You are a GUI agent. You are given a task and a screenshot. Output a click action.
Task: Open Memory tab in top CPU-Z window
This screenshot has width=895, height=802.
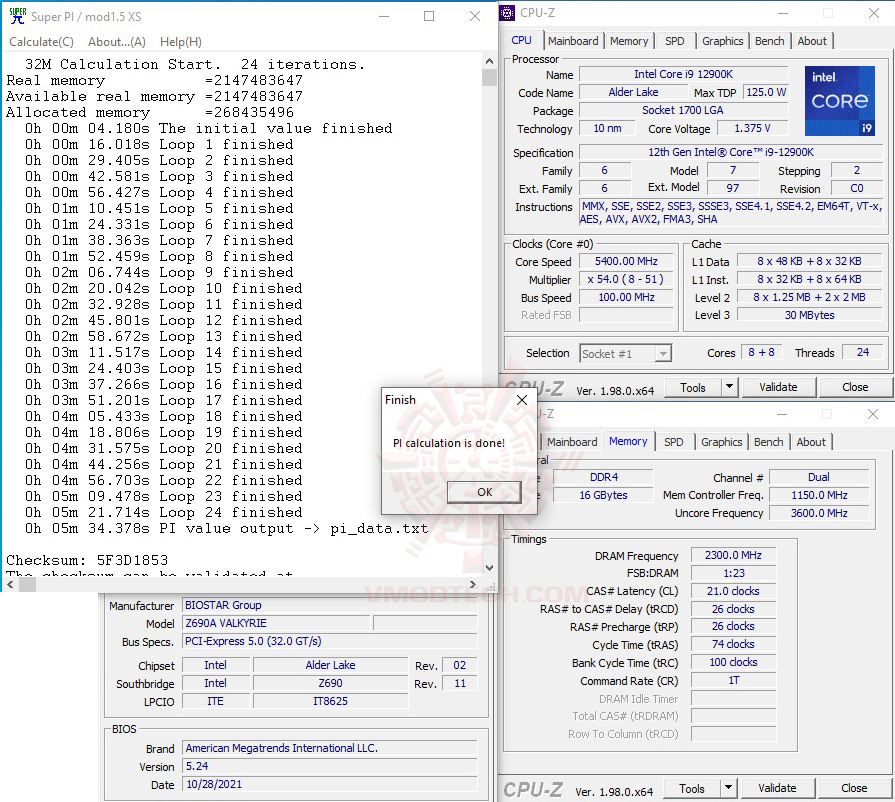click(628, 41)
